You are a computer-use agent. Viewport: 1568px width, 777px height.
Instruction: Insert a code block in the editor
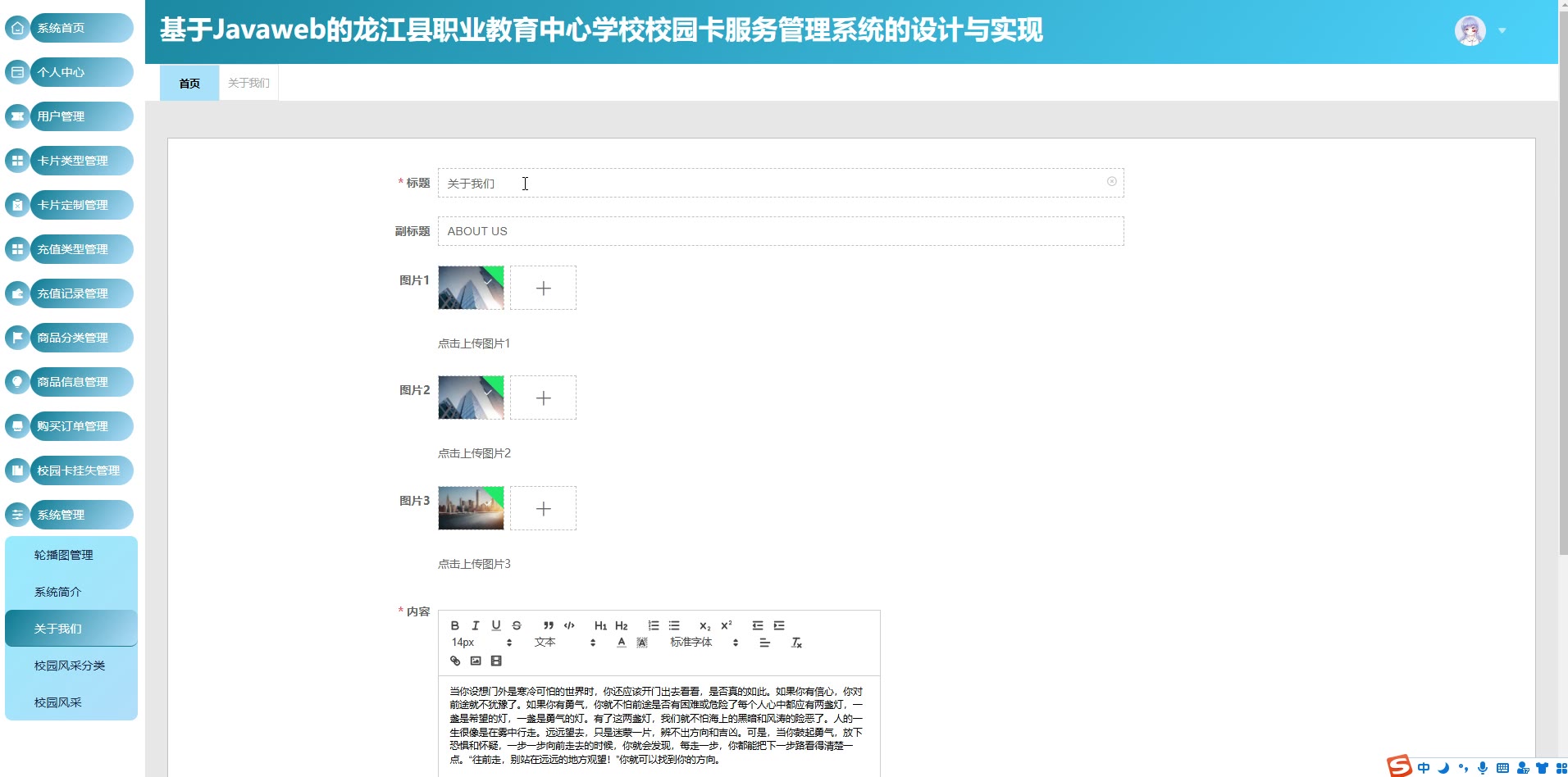click(569, 625)
